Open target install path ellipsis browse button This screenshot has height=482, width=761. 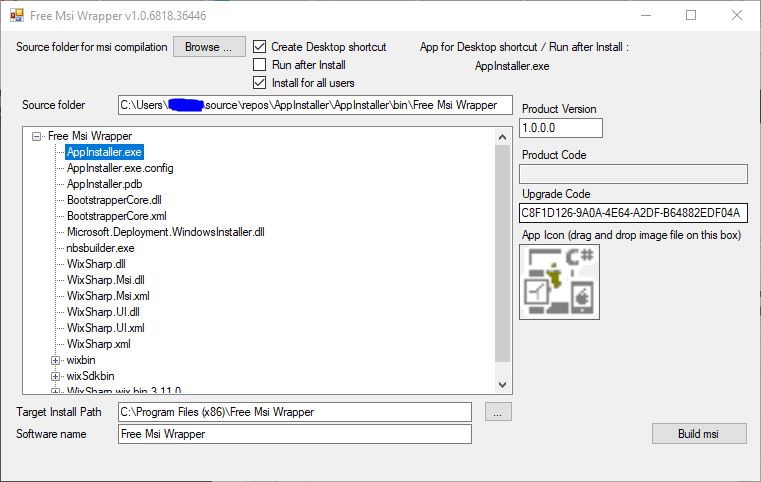pos(499,412)
